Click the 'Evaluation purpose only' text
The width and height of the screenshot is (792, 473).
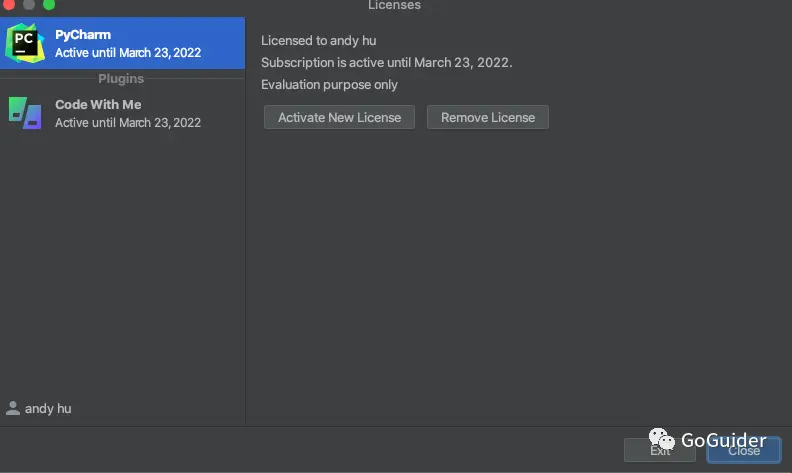pyautogui.click(x=329, y=84)
